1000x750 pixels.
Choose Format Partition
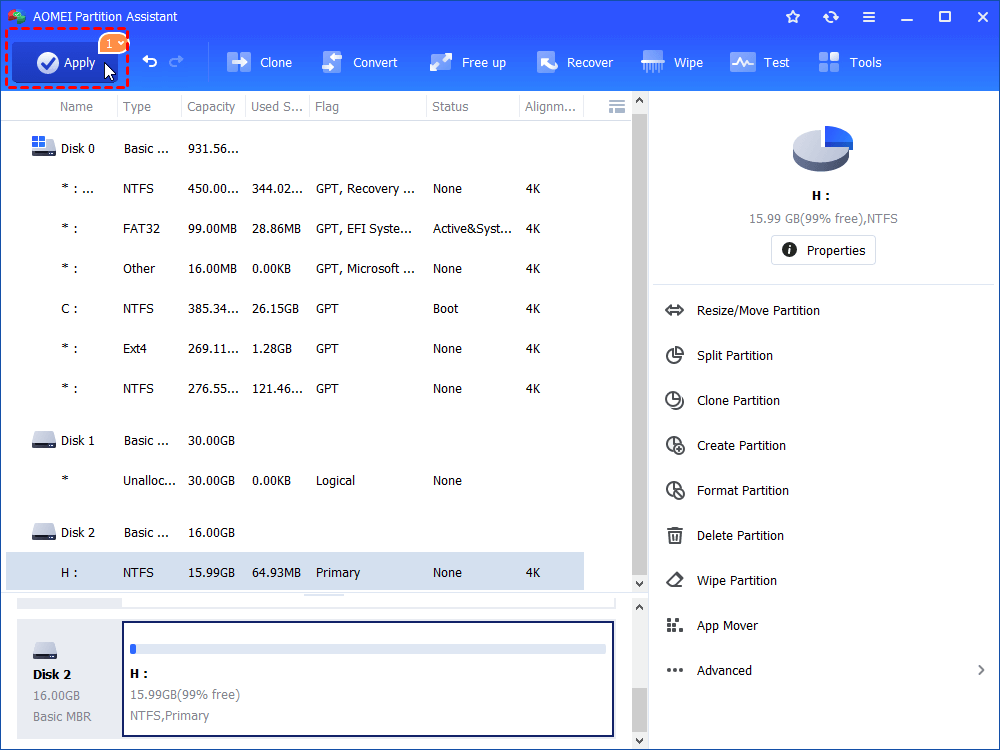click(x=742, y=490)
